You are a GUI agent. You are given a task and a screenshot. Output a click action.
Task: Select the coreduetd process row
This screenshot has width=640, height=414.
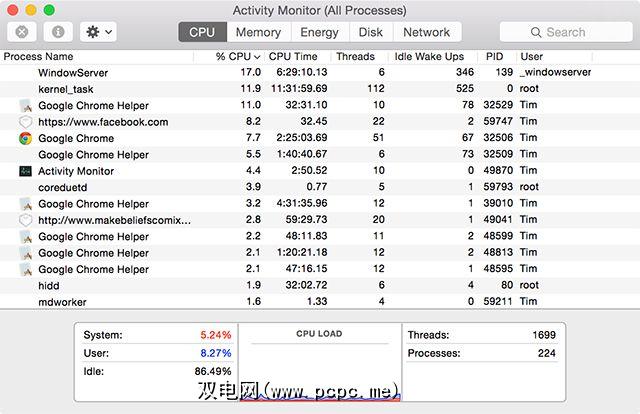[320, 187]
